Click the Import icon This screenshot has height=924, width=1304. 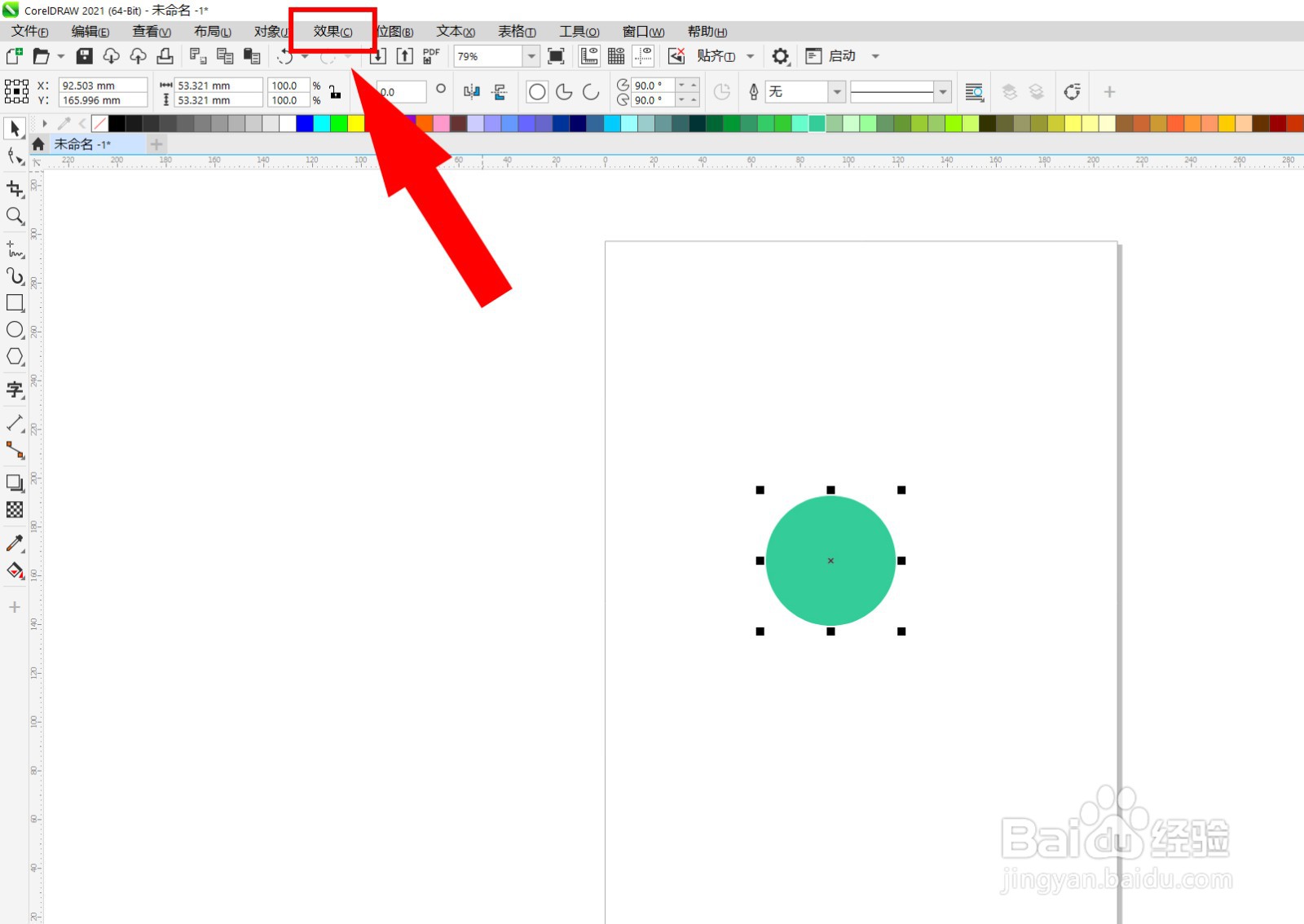378,56
